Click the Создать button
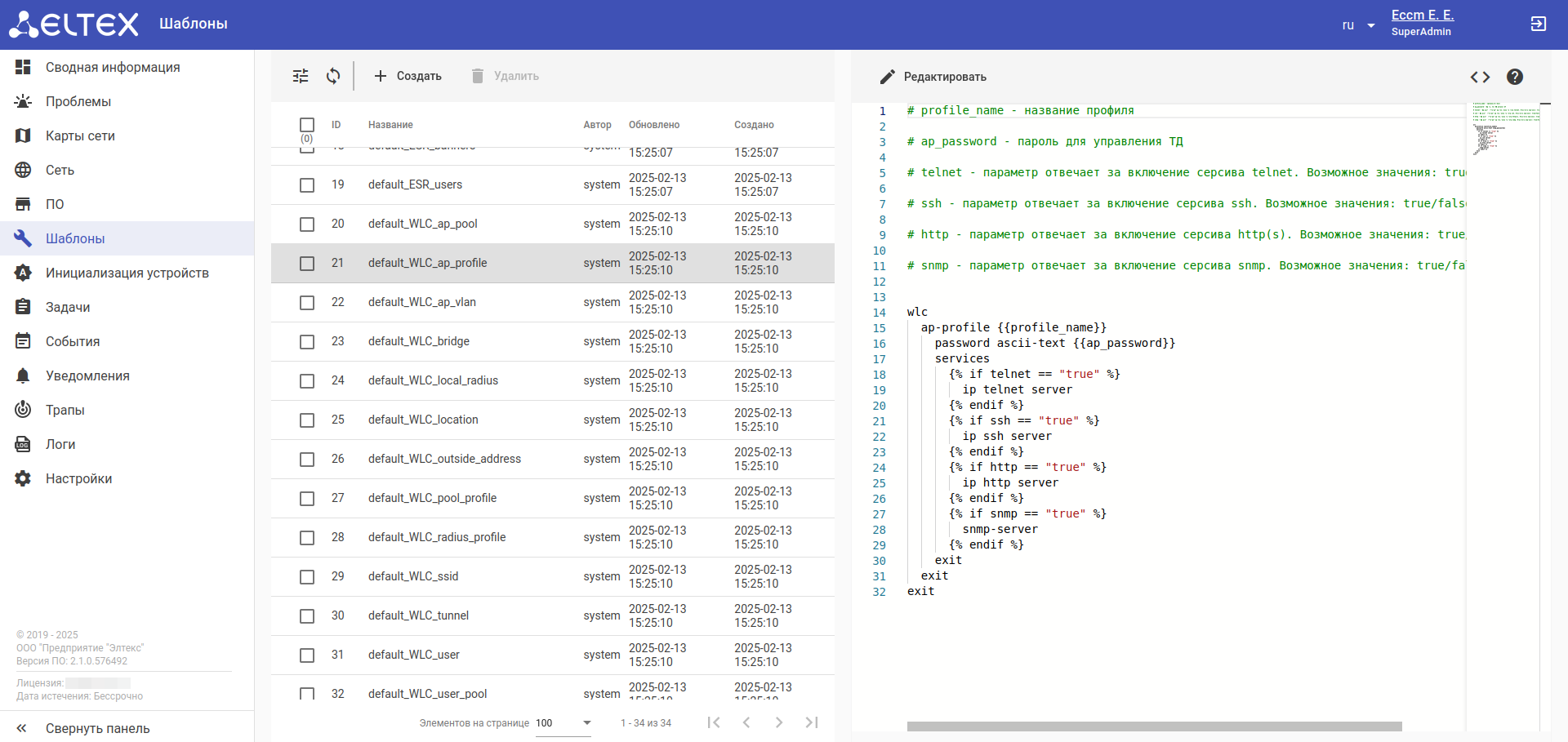1568x742 pixels. click(408, 76)
